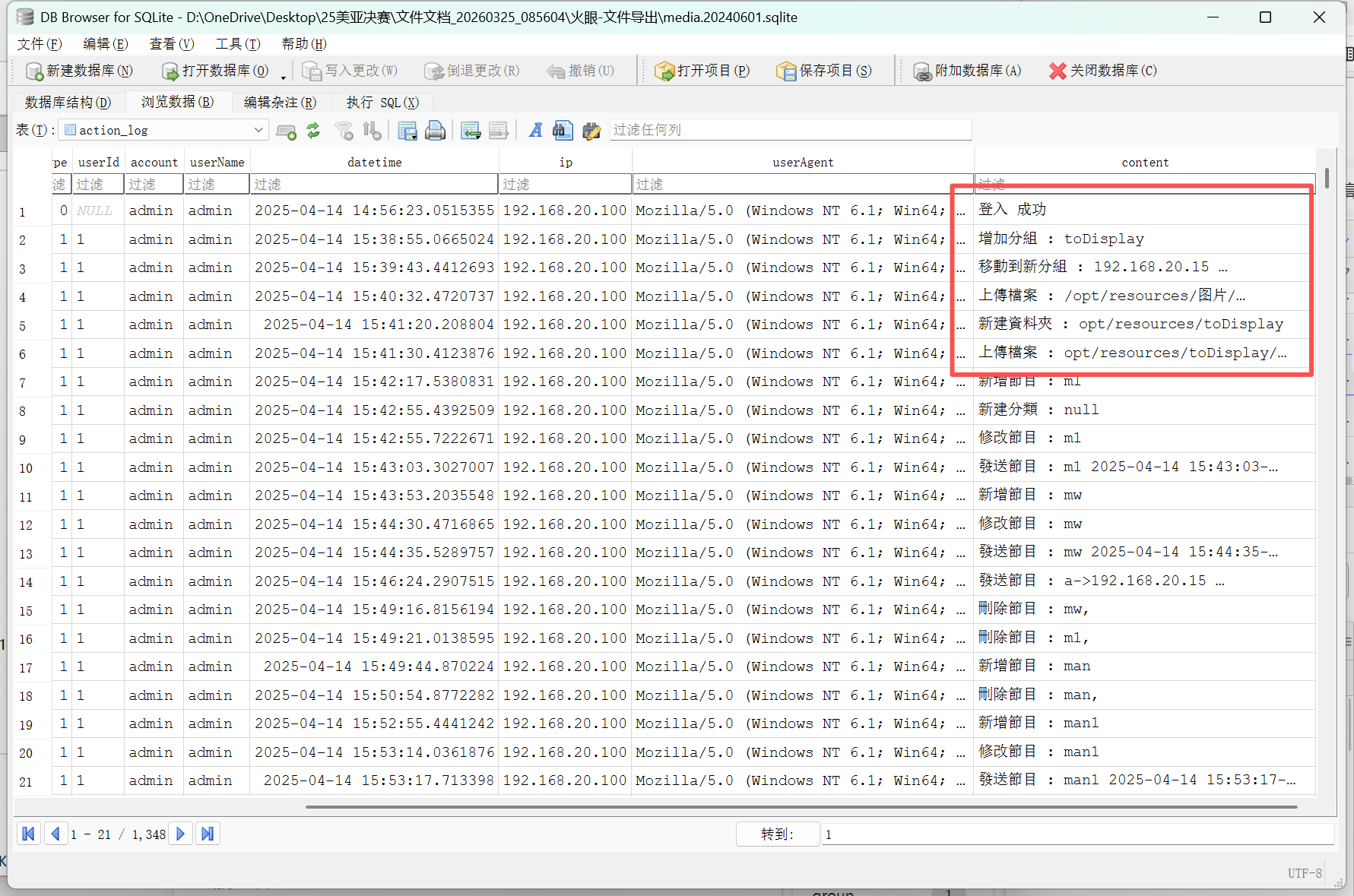Open the 查看(V) menu
The image size is (1354, 896).
coord(172,44)
